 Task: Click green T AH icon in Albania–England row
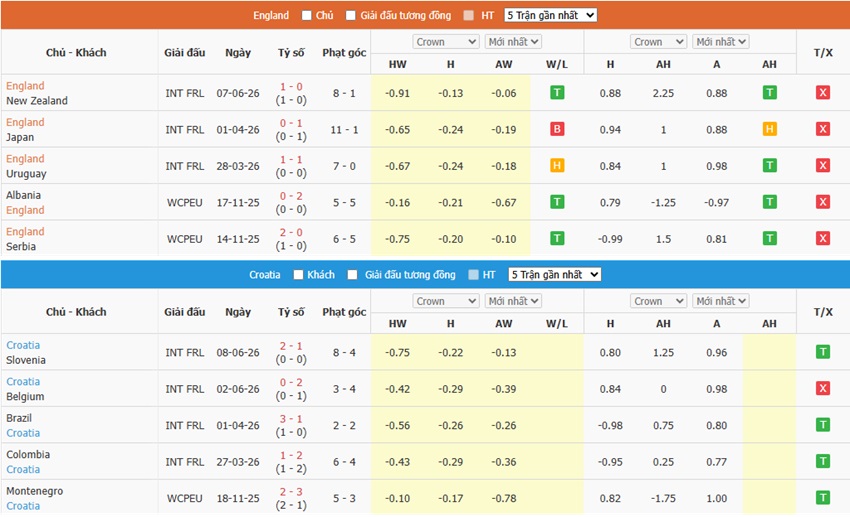[x=769, y=202]
